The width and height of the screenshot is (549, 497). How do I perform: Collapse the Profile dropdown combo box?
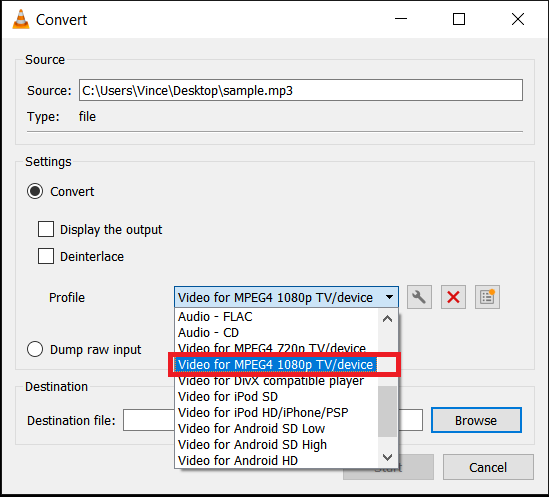click(x=286, y=297)
